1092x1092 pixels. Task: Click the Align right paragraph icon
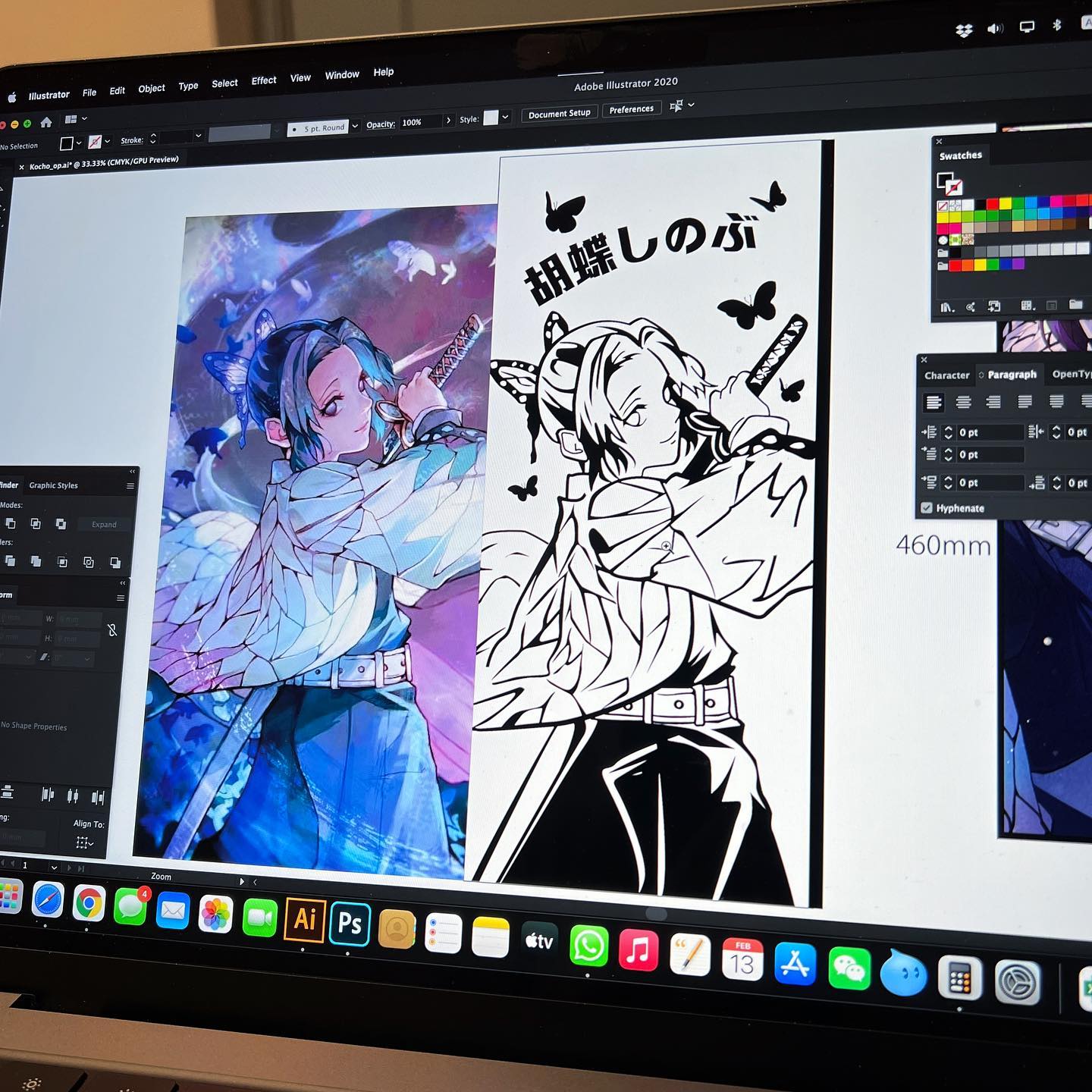point(993,401)
